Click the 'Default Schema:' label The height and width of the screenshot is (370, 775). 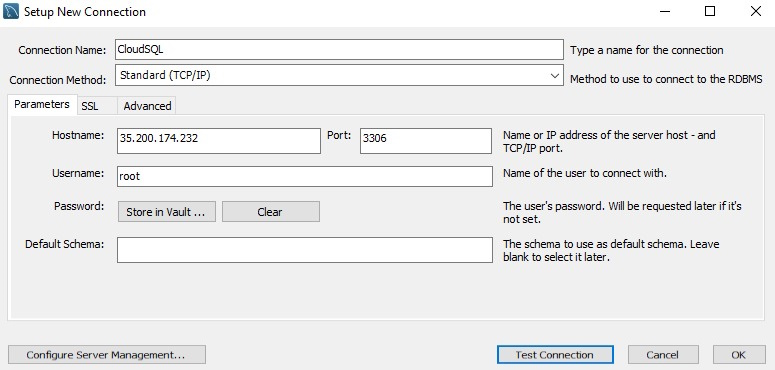click(x=65, y=244)
